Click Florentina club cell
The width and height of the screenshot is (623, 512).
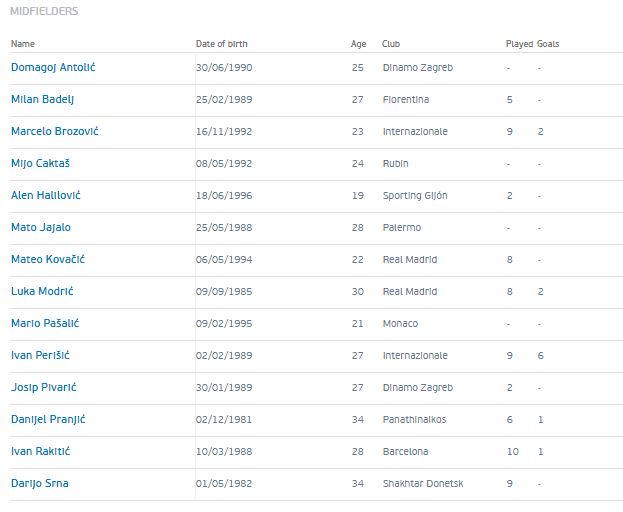pyautogui.click(x=406, y=99)
